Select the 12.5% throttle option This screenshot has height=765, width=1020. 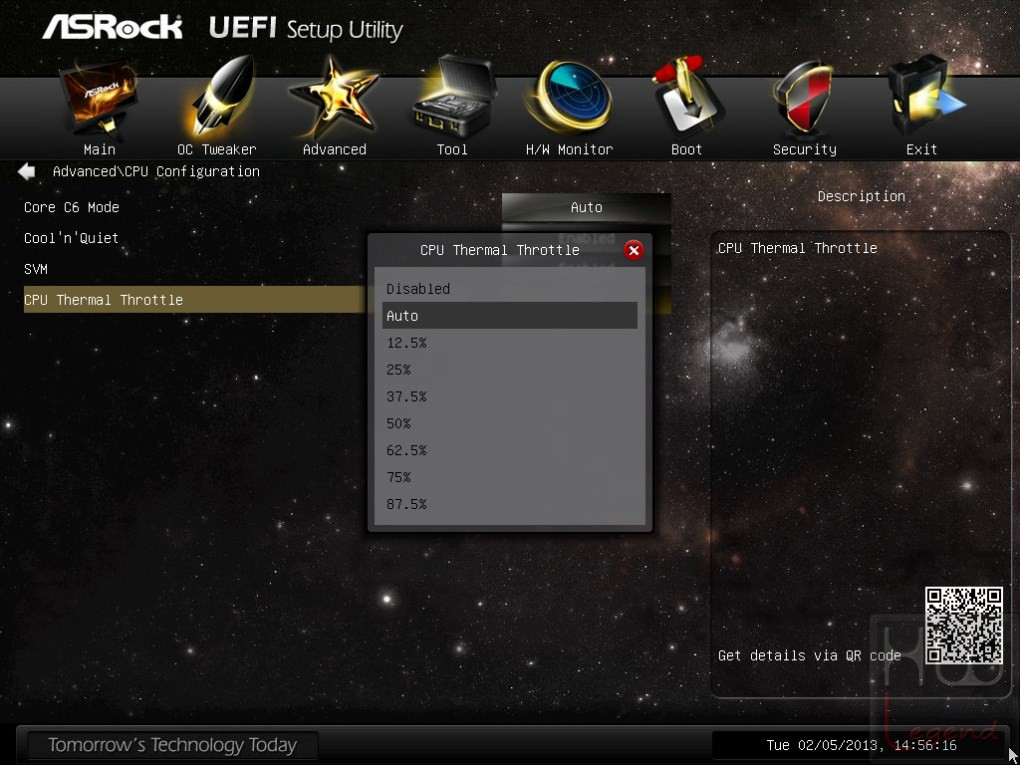[x=509, y=343]
